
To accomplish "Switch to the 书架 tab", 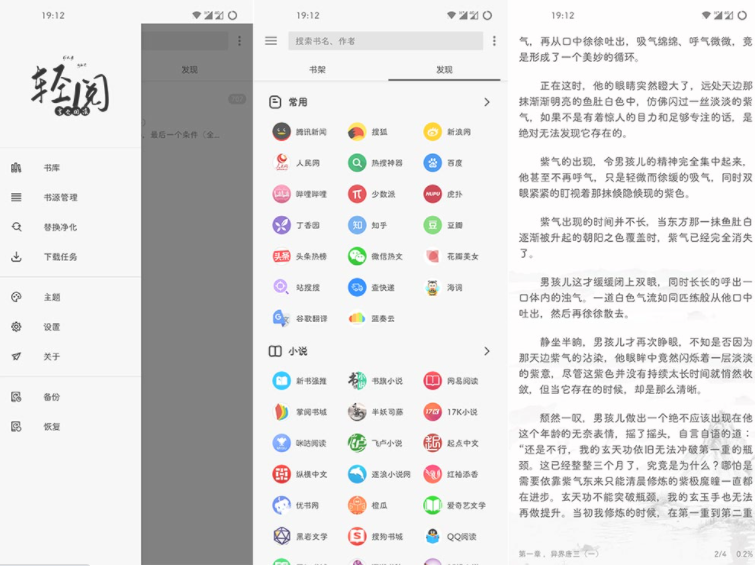I will point(317,70).
